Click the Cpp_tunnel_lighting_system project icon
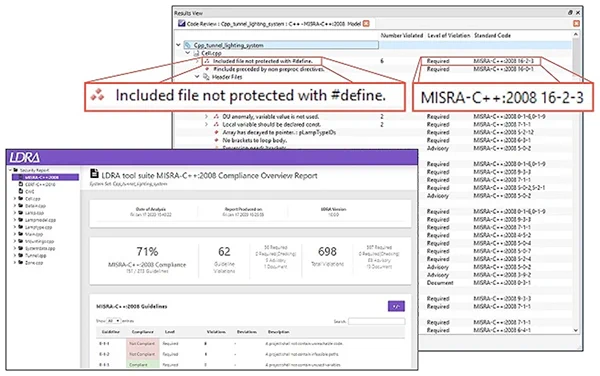Screen dimensions: 600x376 (x=188, y=45)
